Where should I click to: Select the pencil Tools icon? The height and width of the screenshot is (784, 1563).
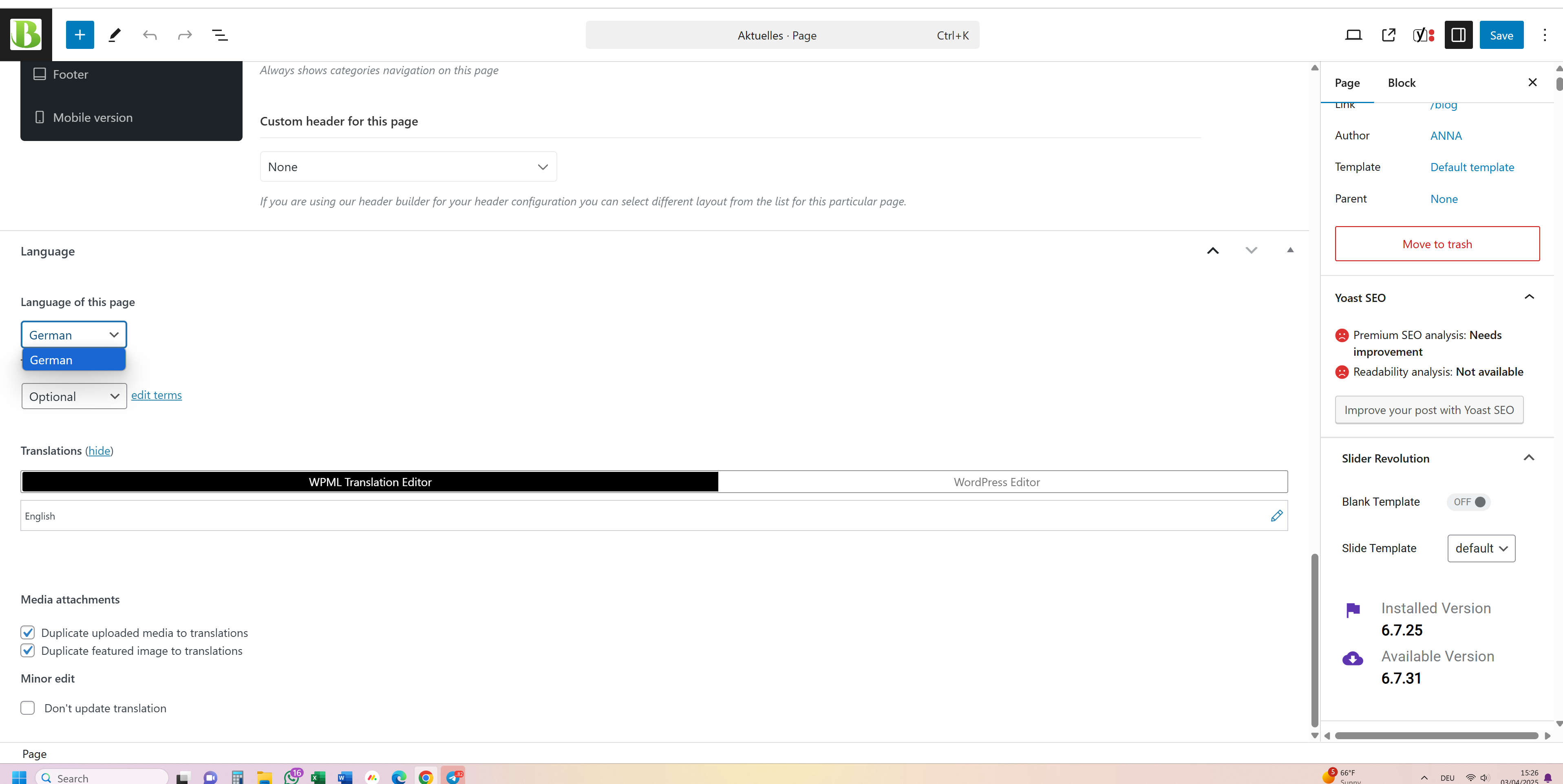114,35
